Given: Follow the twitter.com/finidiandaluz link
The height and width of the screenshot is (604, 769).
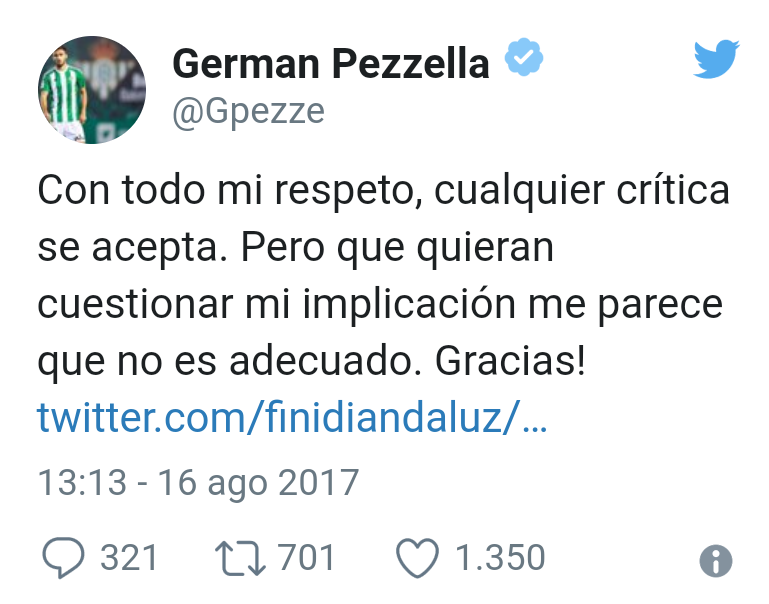Looking at the screenshot, I should [292, 417].
